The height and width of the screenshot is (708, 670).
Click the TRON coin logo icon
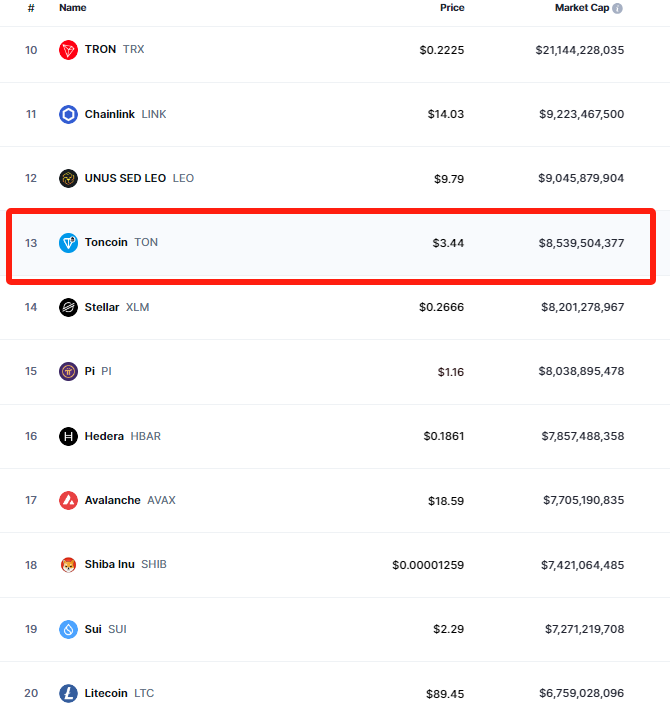coord(68,50)
